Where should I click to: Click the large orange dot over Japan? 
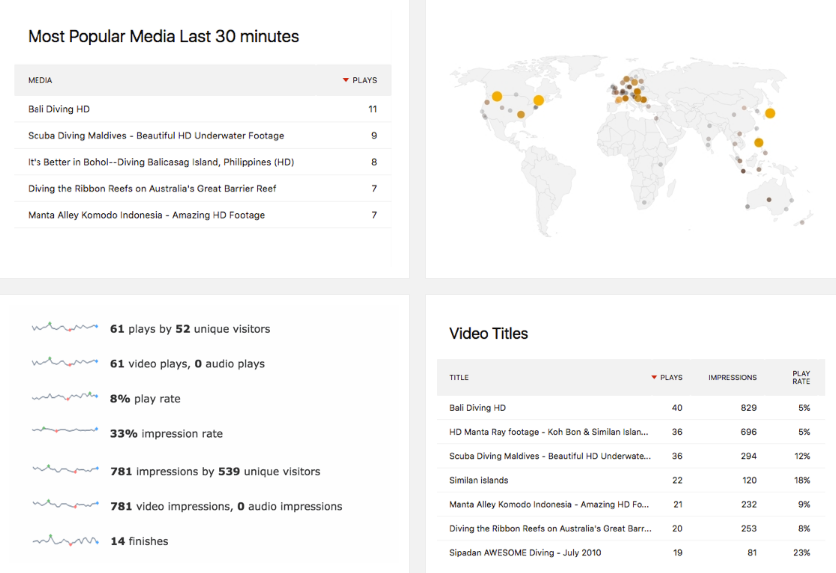[770, 113]
